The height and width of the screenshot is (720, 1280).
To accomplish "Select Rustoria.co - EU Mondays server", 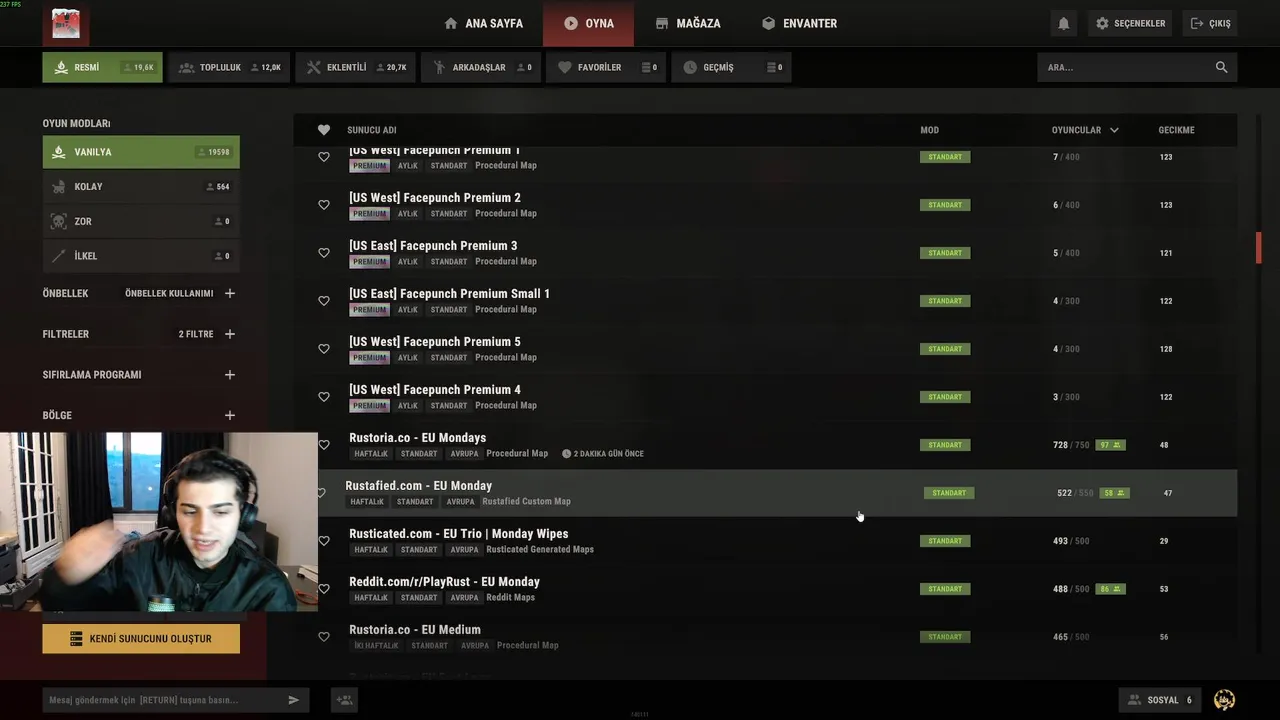I will (765, 445).
